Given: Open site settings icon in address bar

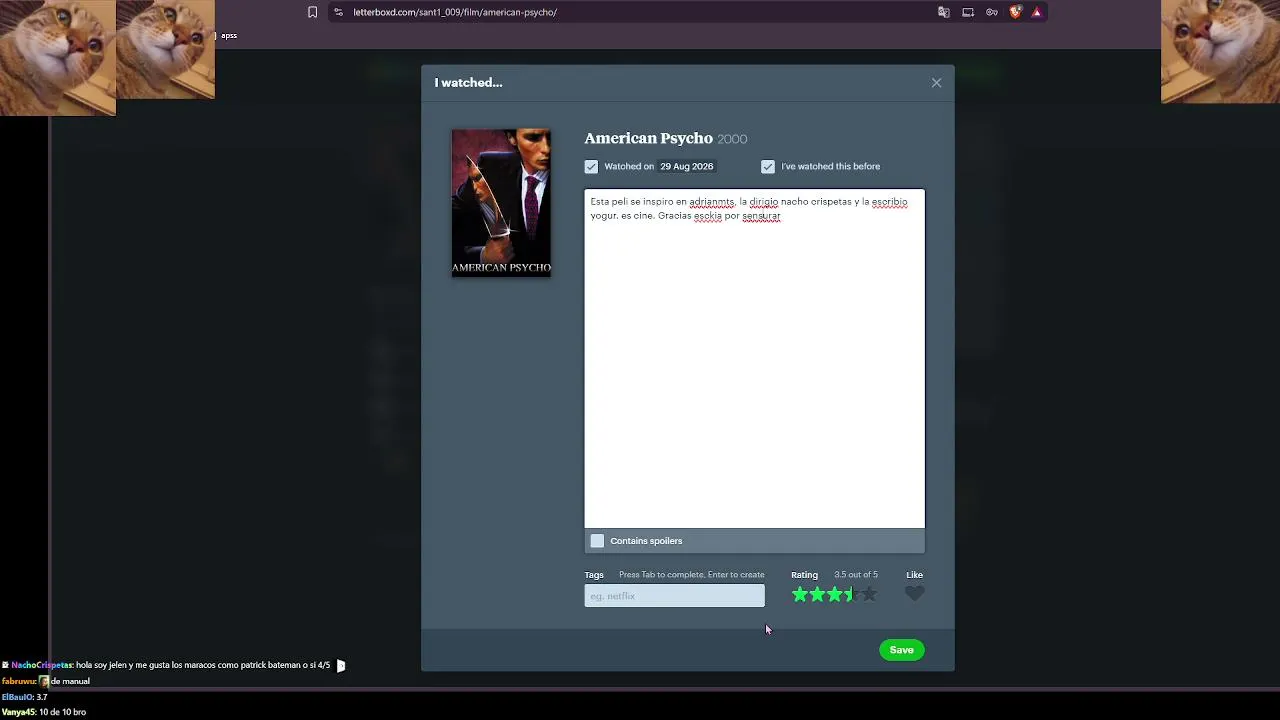Looking at the screenshot, I should pos(338,12).
